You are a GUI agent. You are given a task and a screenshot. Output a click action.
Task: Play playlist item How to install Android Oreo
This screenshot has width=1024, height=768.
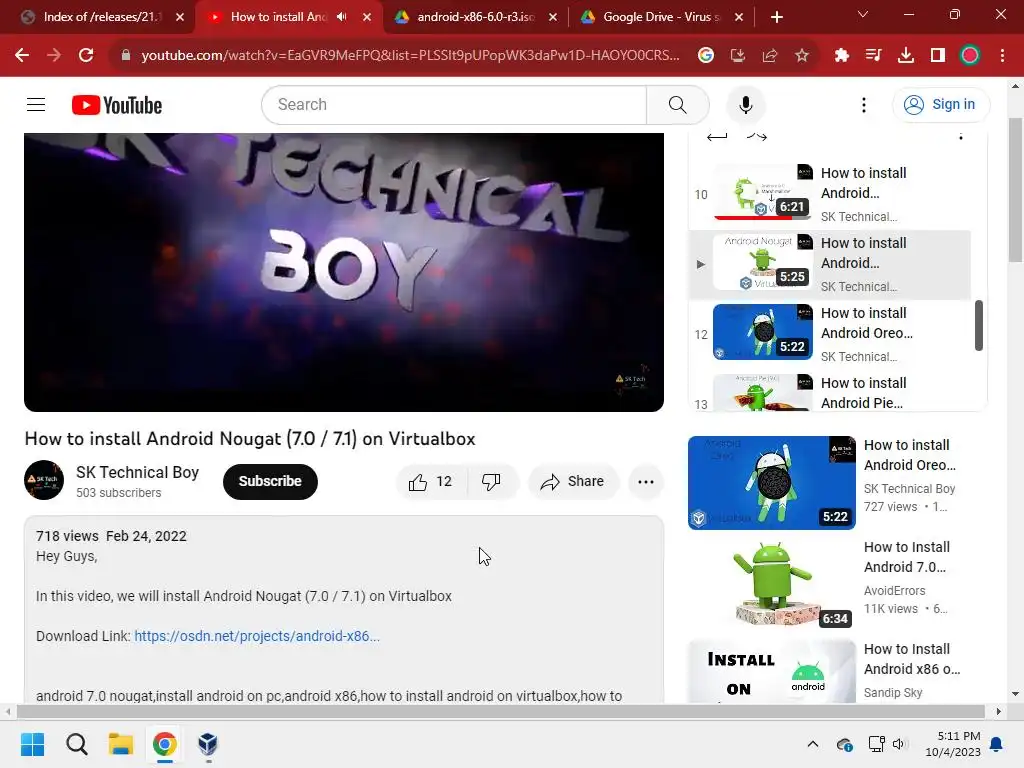[829, 334]
